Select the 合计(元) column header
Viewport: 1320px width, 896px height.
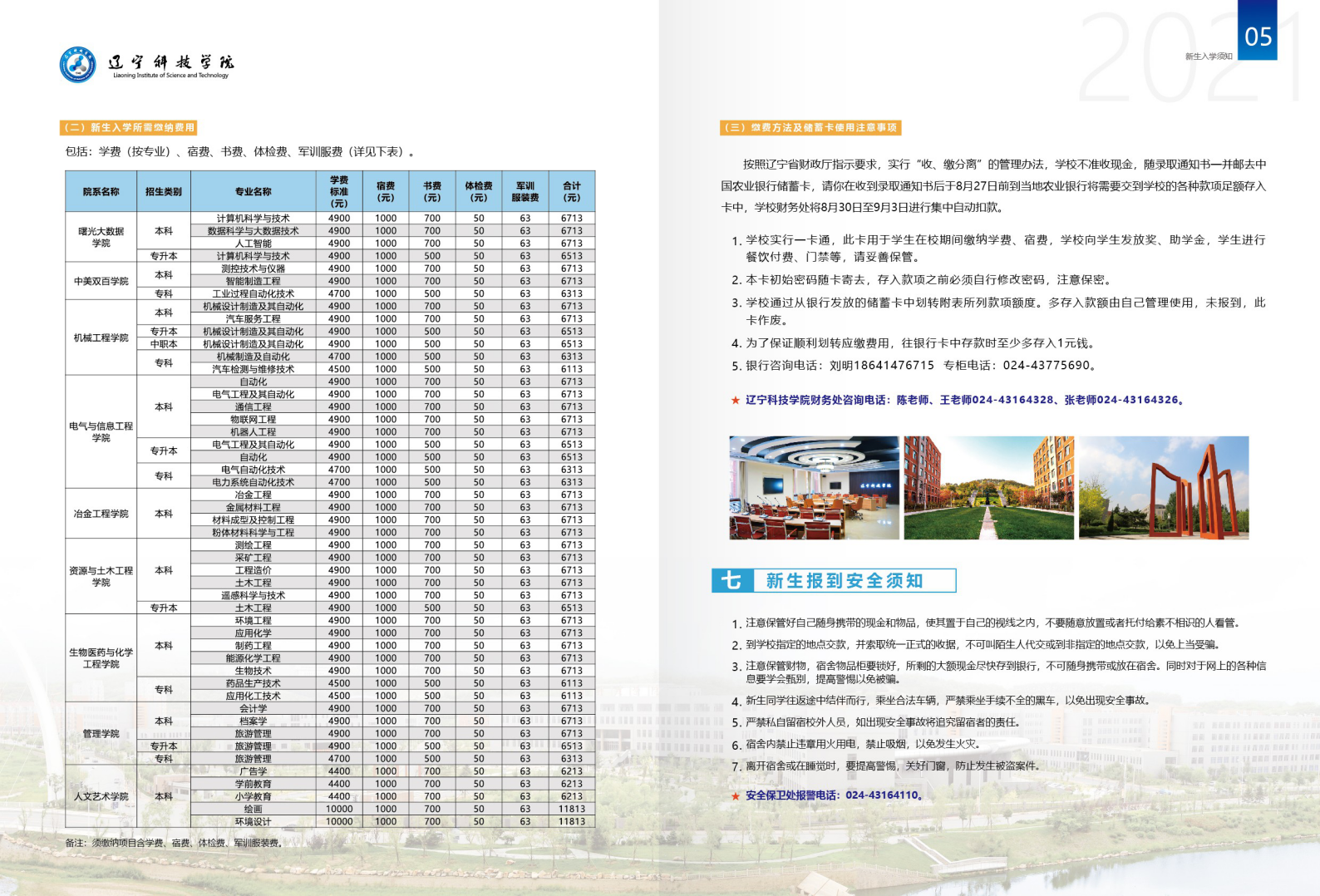pos(571,192)
